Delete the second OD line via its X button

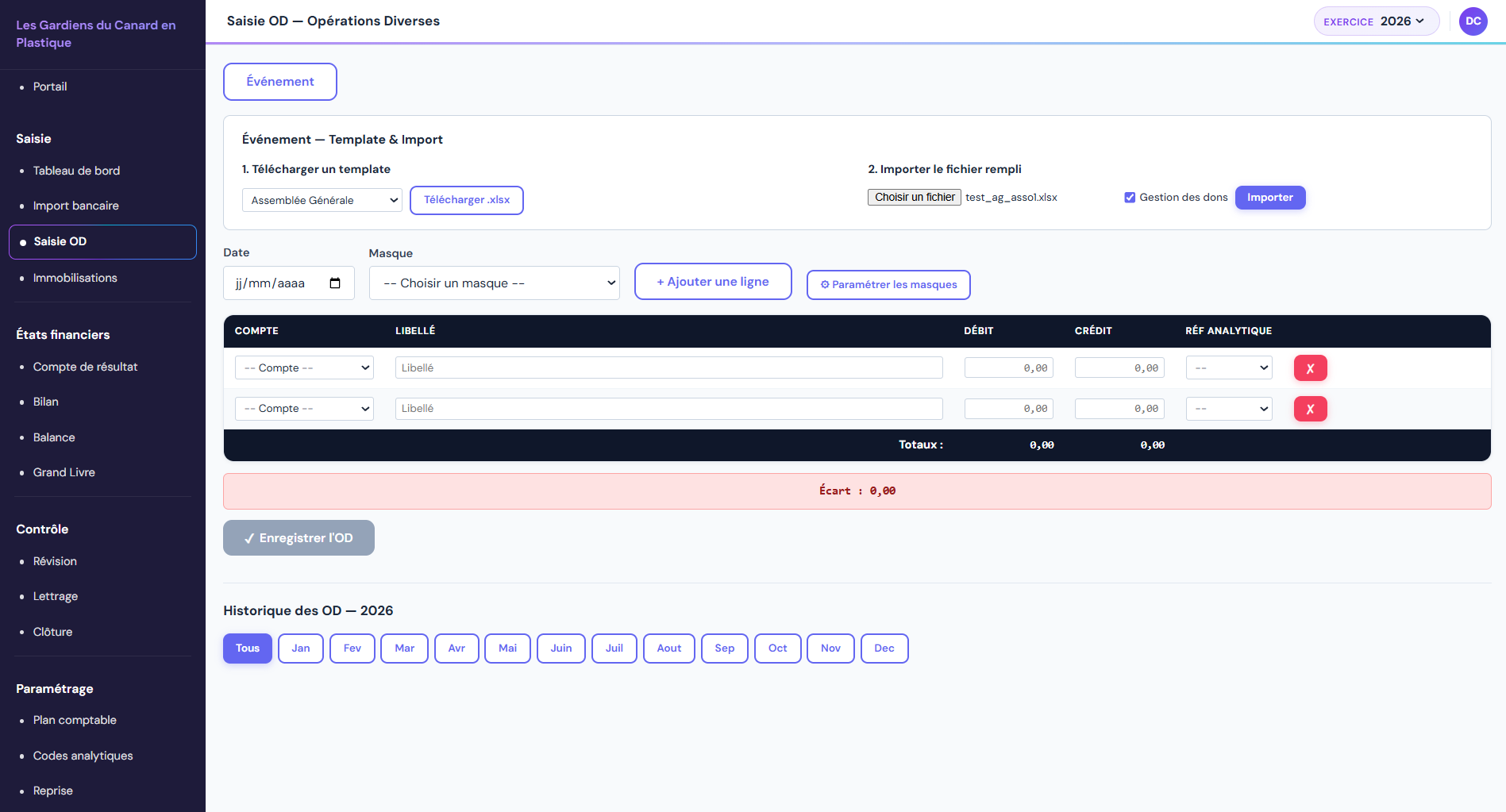pyautogui.click(x=1310, y=409)
